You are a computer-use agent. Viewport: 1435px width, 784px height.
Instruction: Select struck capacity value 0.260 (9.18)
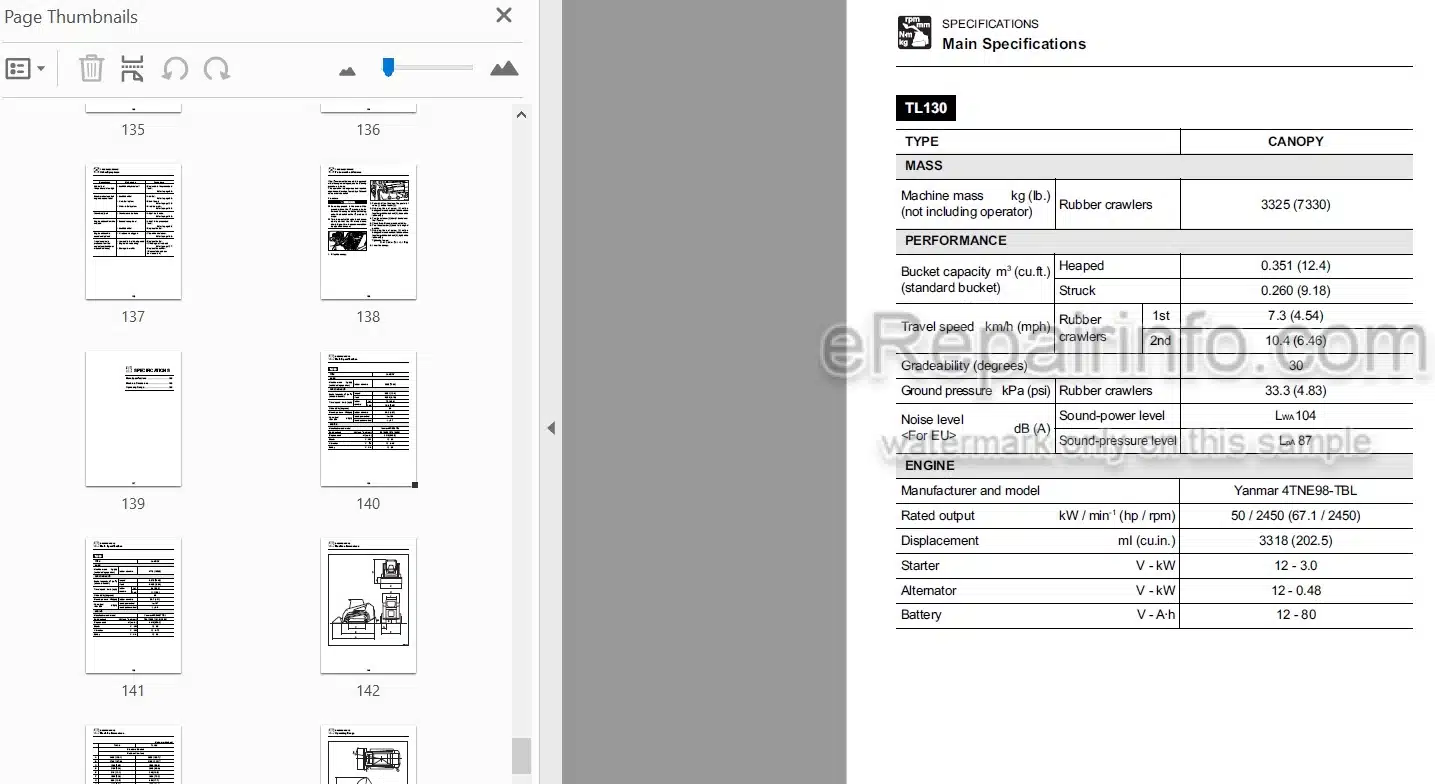[x=1295, y=291]
